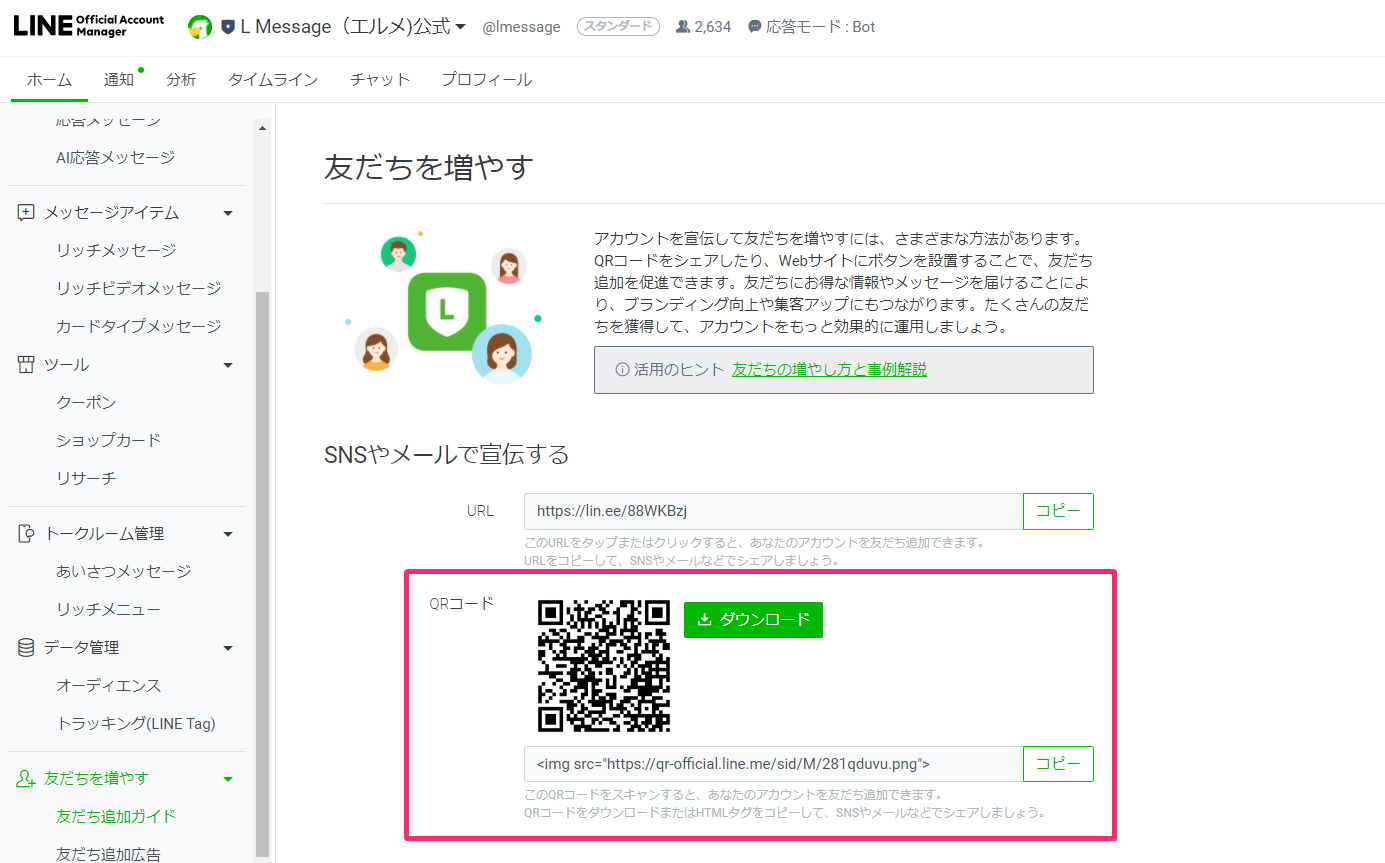Open リサーチ in sidebar

pyautogui.click(x=86, y=478)
